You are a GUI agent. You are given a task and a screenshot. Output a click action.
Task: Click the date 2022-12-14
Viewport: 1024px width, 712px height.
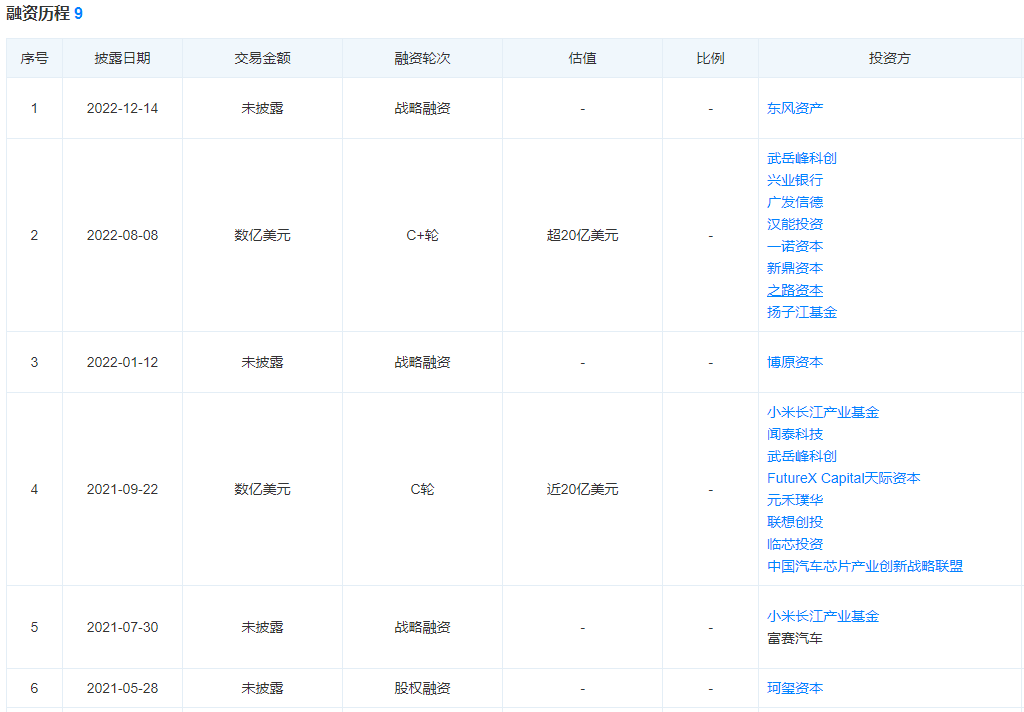[x=122, y=108]
